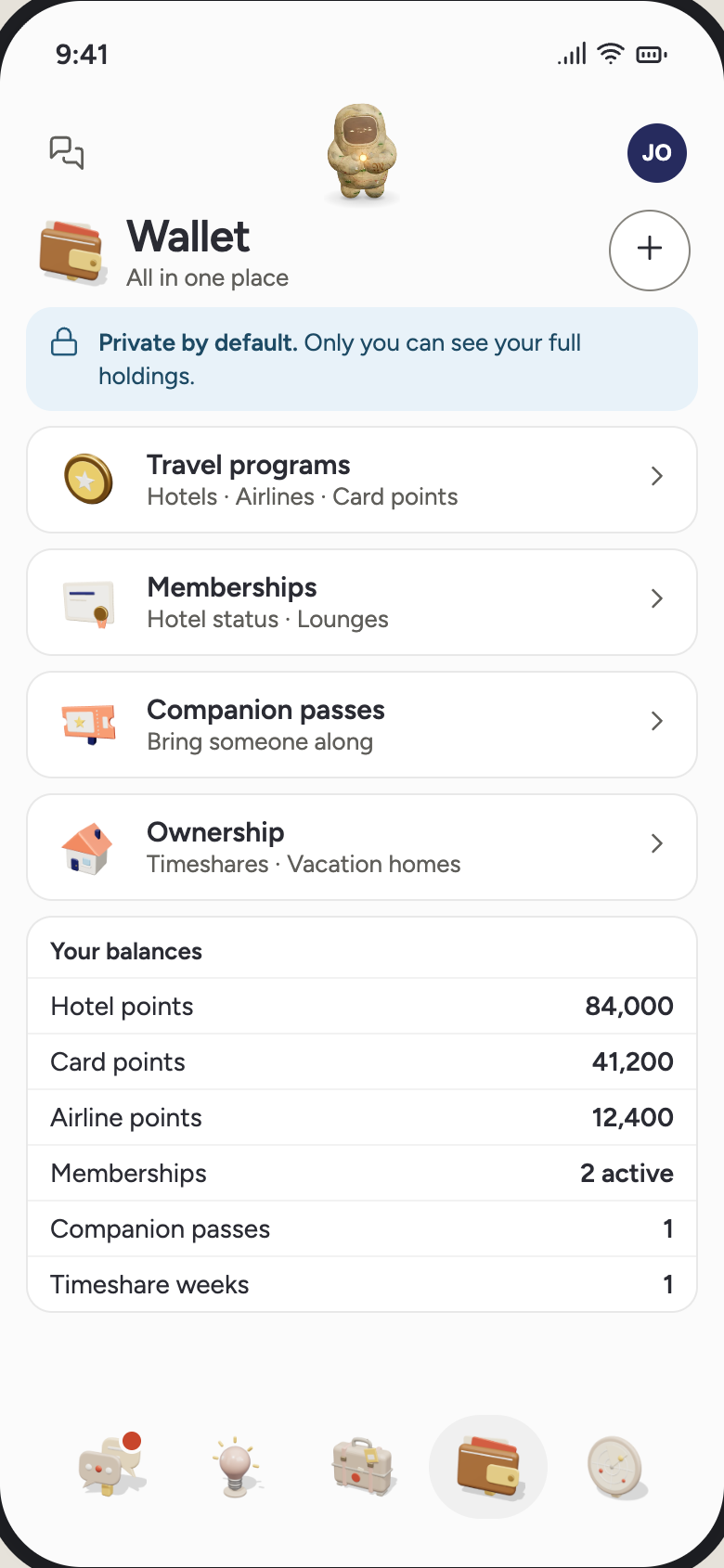This screenshot has width=724, height=1568.
Task: Tap the lock icon in privacy banner
Action: (64, 341)
